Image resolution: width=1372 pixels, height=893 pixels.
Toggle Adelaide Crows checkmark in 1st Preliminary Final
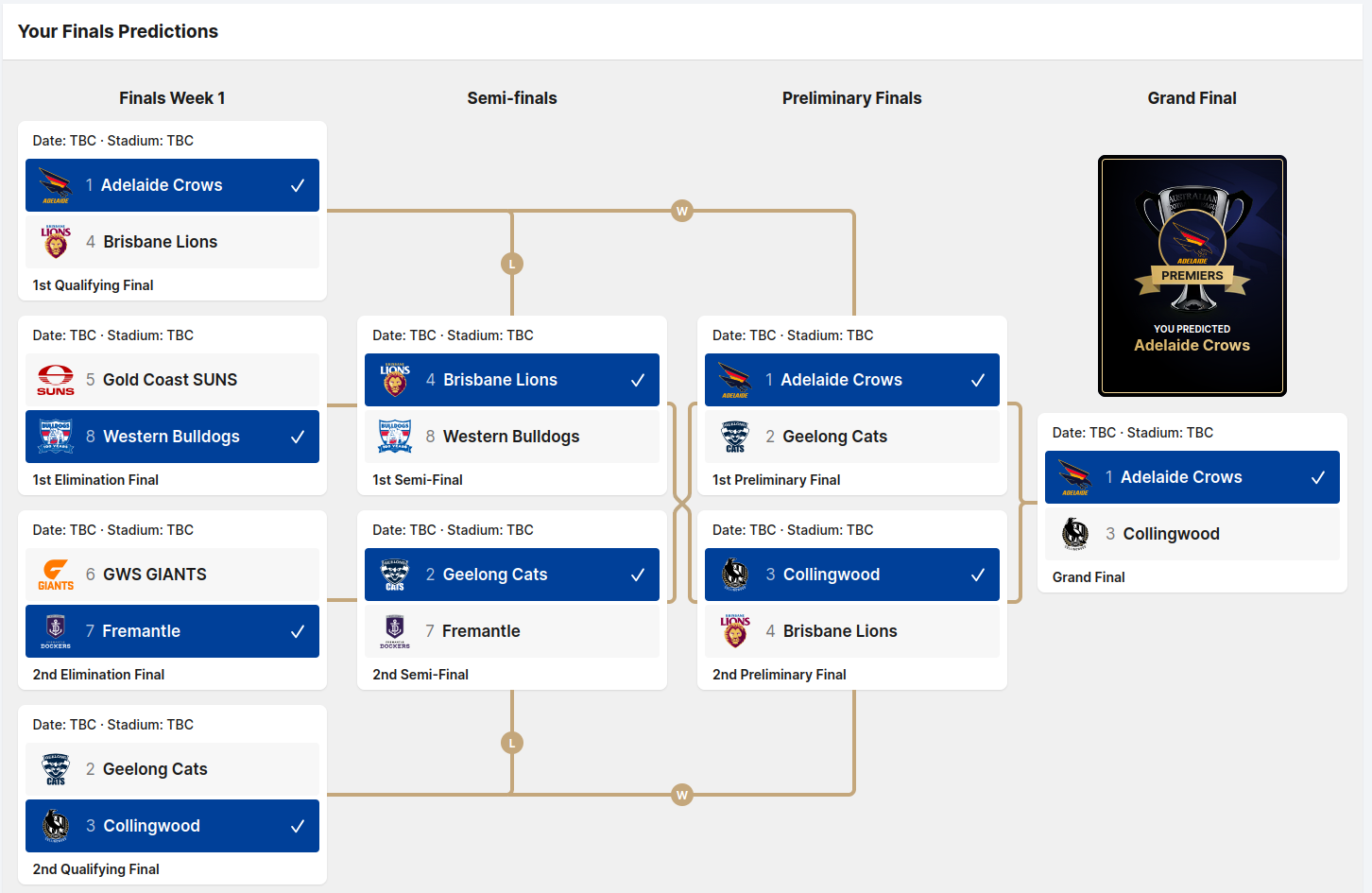(x=978, y=380)
